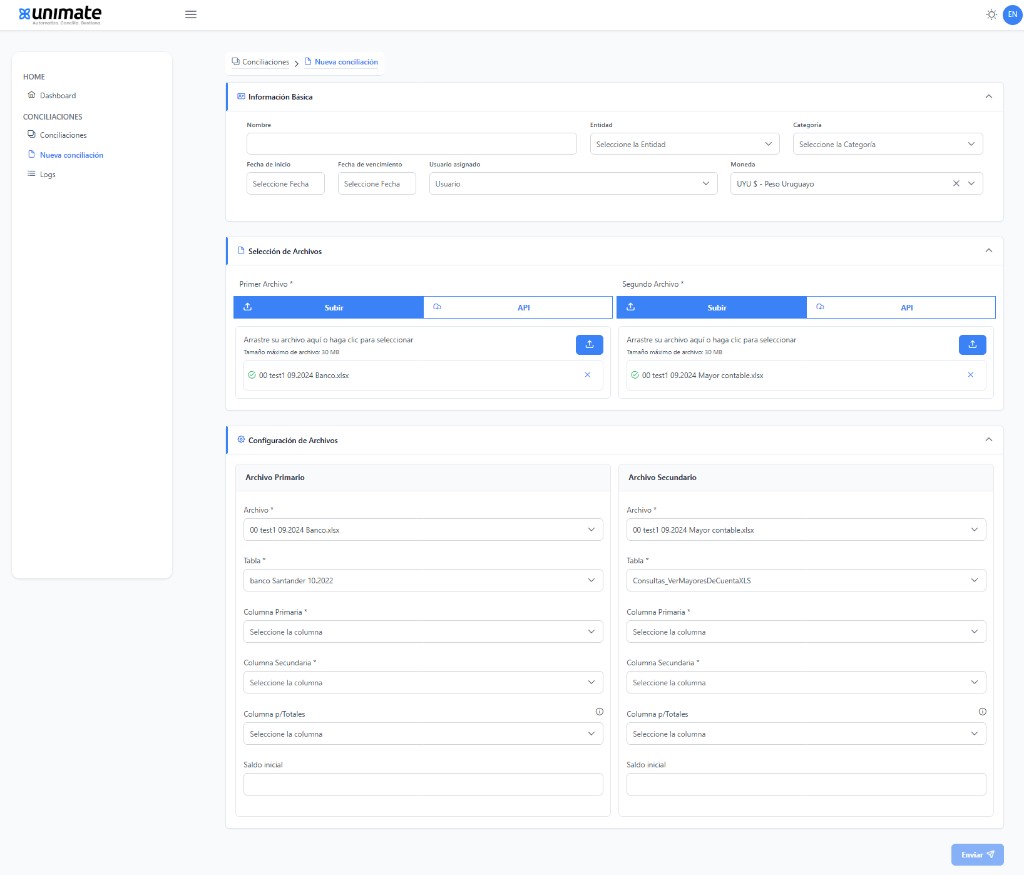Image resolution: width=1024 pixels, height=875 pixels.
Task: Click the Archivo Secundario panel heading
Action: click(662, 477)
